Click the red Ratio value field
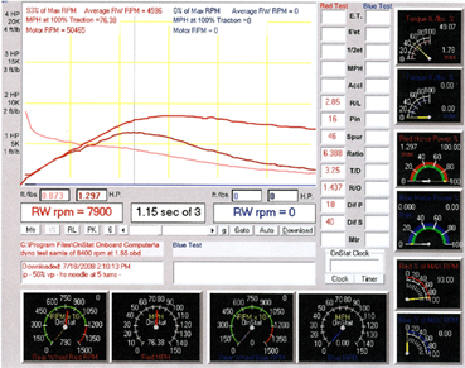The height and width of the screenshot is (368, 465). pyautogui.click(x=333, y=153)
